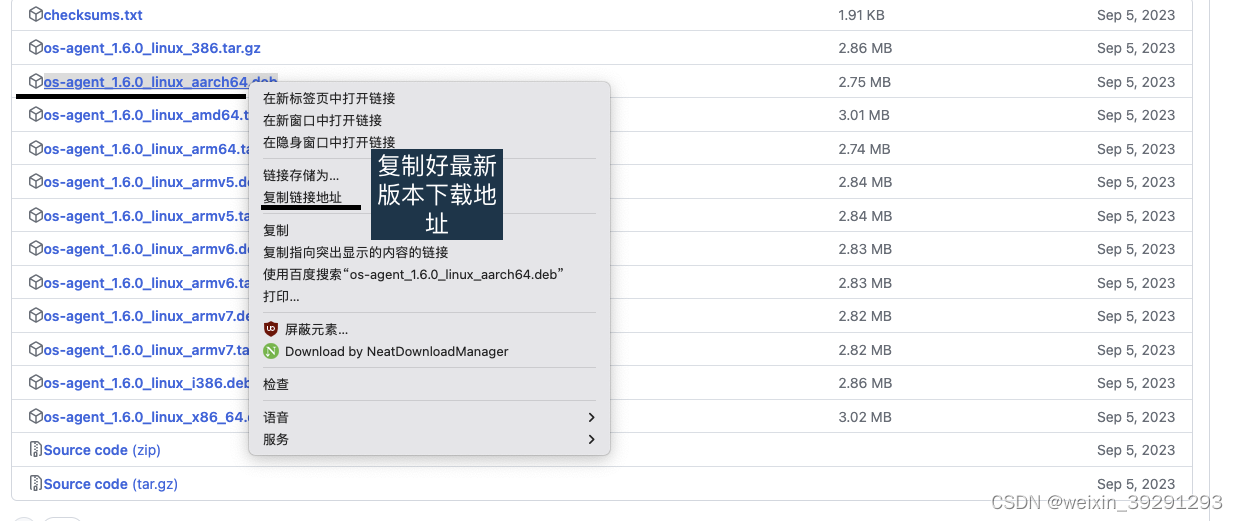This screenshot has height=521, width=1238.
Task: Click the 1.91 KB size of checksums.txt
Action: tap(861, 15)
